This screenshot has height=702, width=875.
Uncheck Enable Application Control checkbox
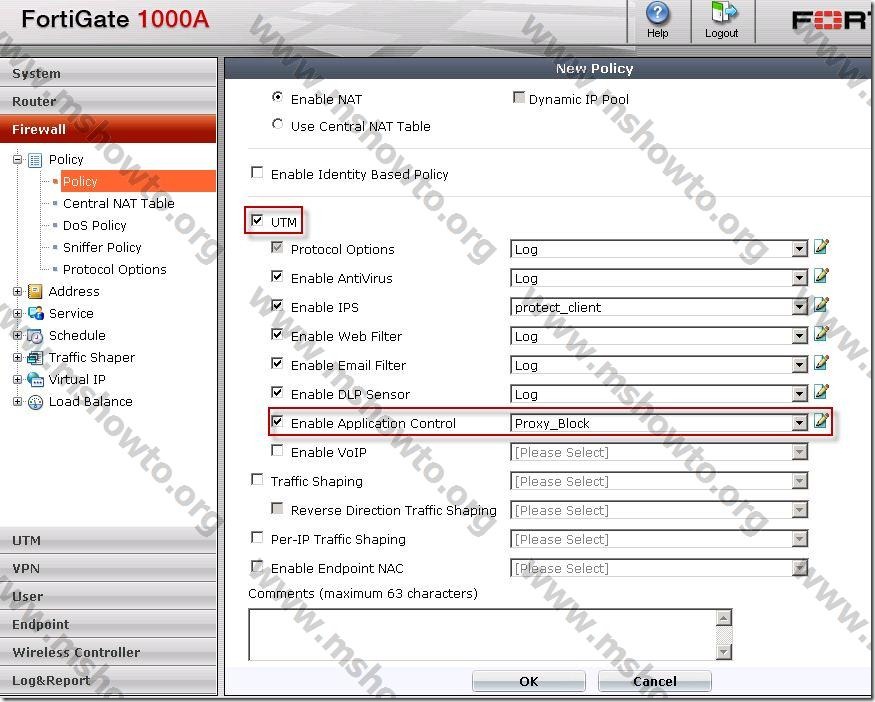click(x=277, y=421)
